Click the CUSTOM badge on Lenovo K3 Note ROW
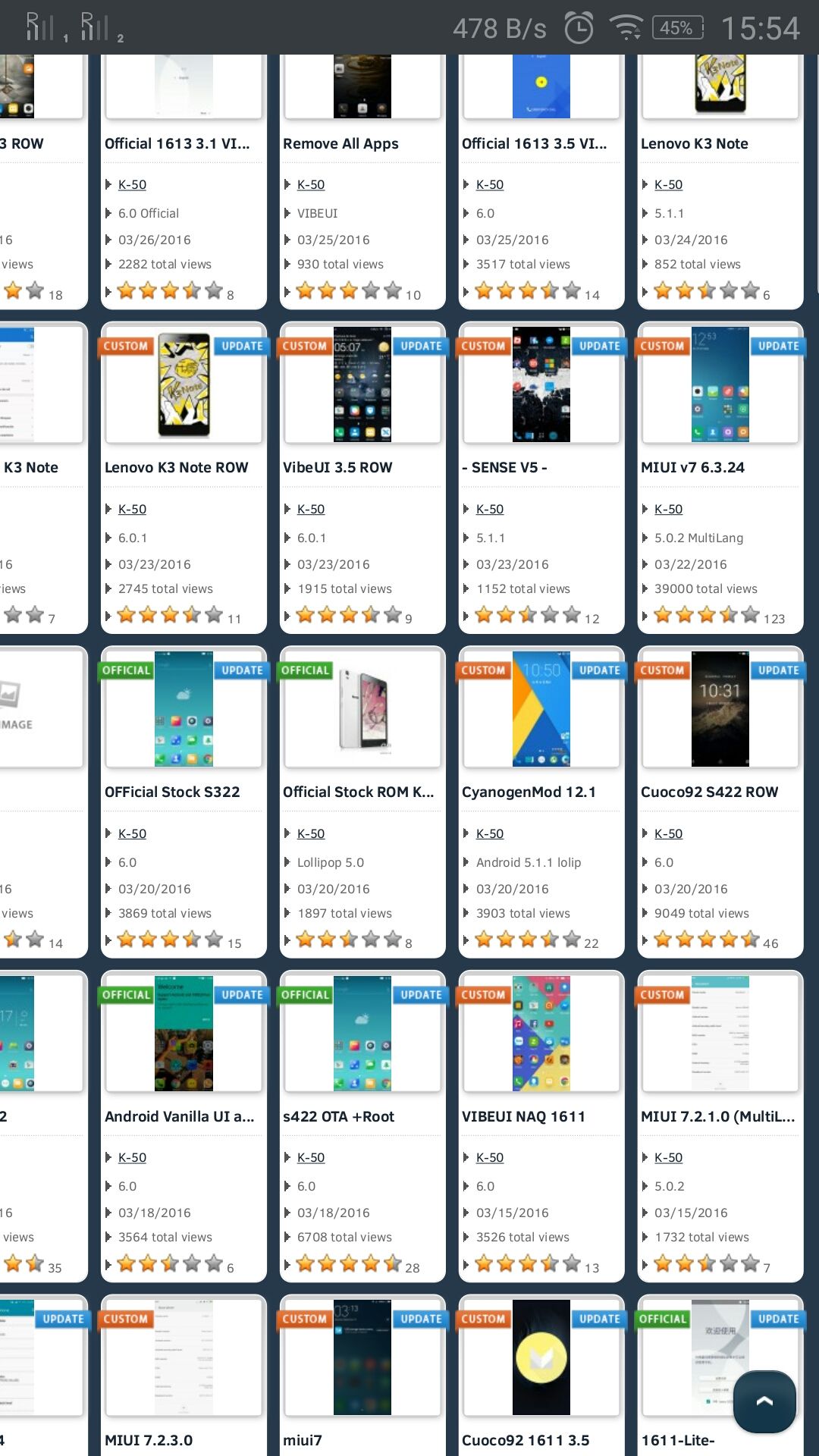 (x=126, y=346)
